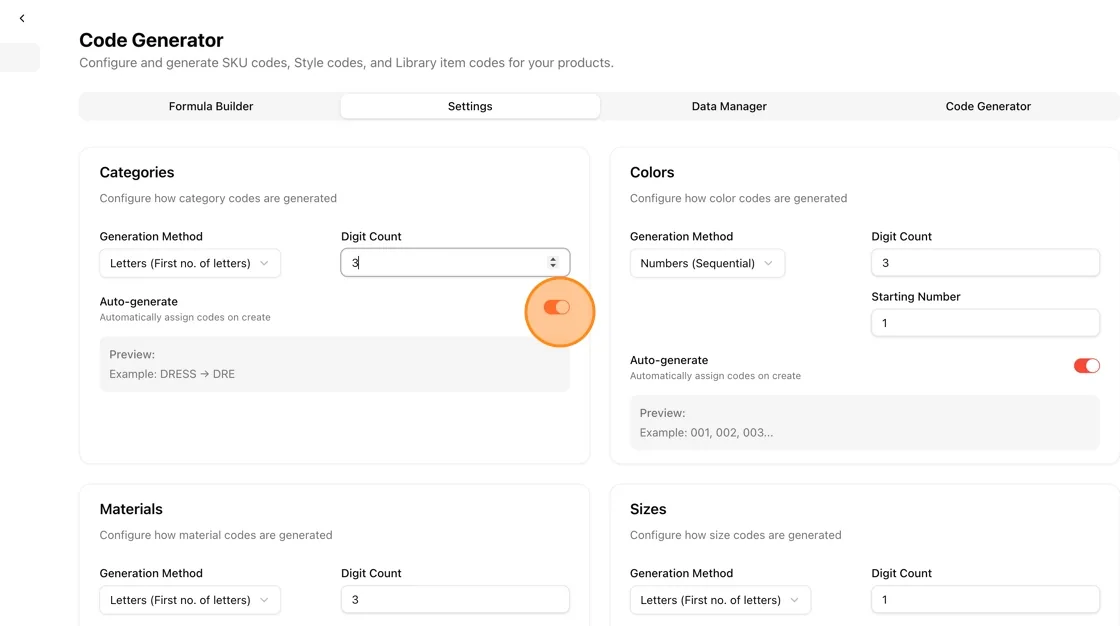Open Colors Generation Method dropdown
1120x626 pixels.
pyautogui.click(x=707, y=263)
